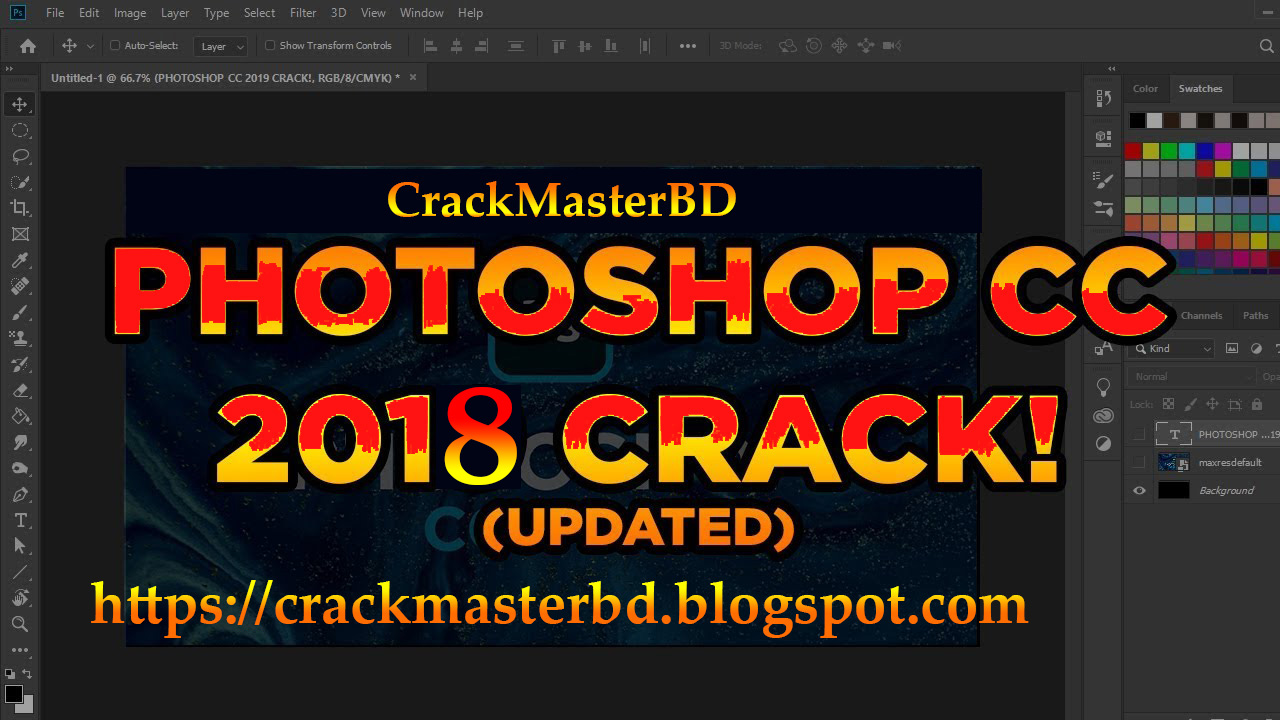Click the foreground color box
1280x720 pixels.
click(14, 693)
